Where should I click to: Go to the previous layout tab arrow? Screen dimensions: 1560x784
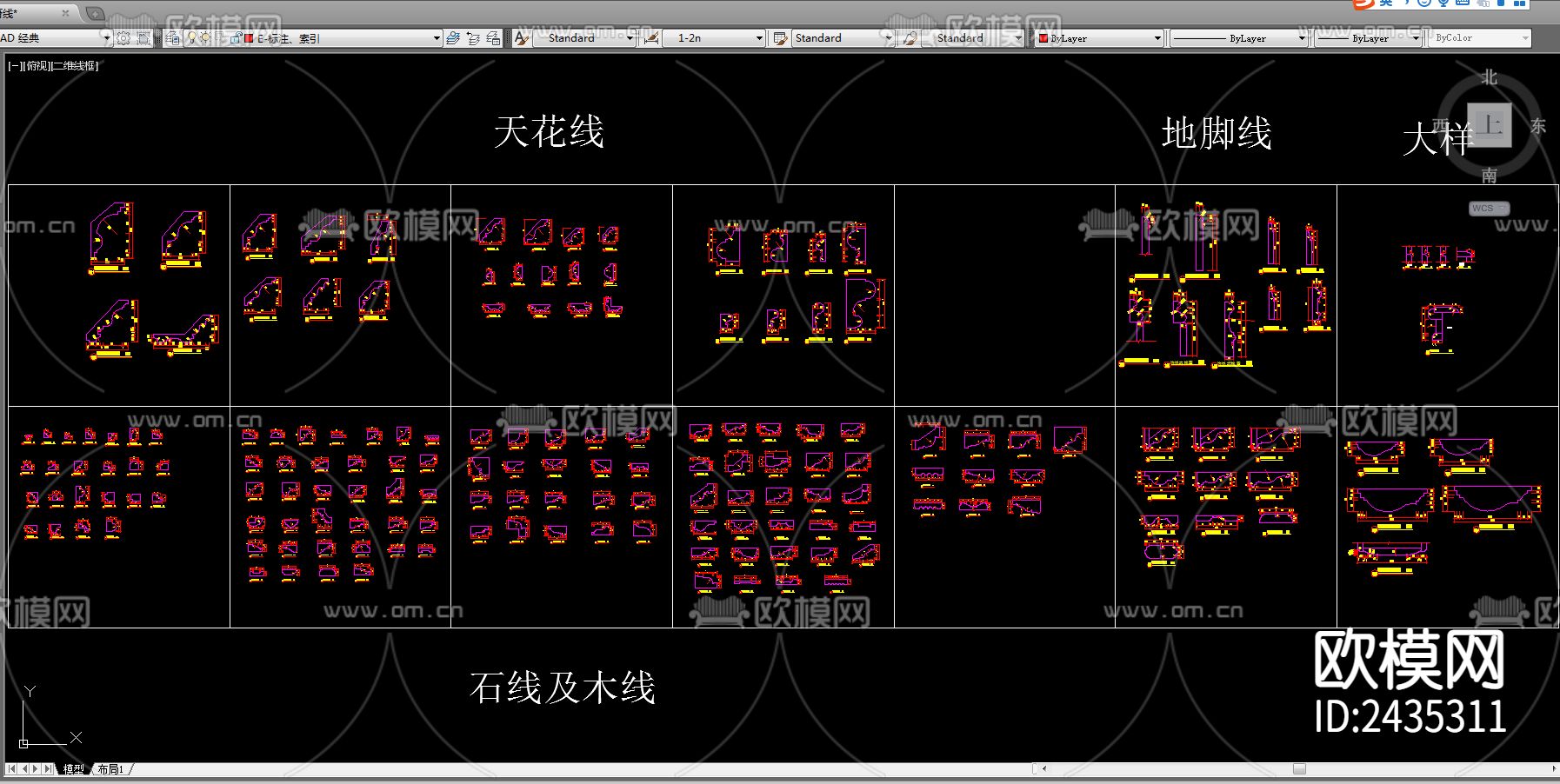pyautogui.click(x=24, y=769)
